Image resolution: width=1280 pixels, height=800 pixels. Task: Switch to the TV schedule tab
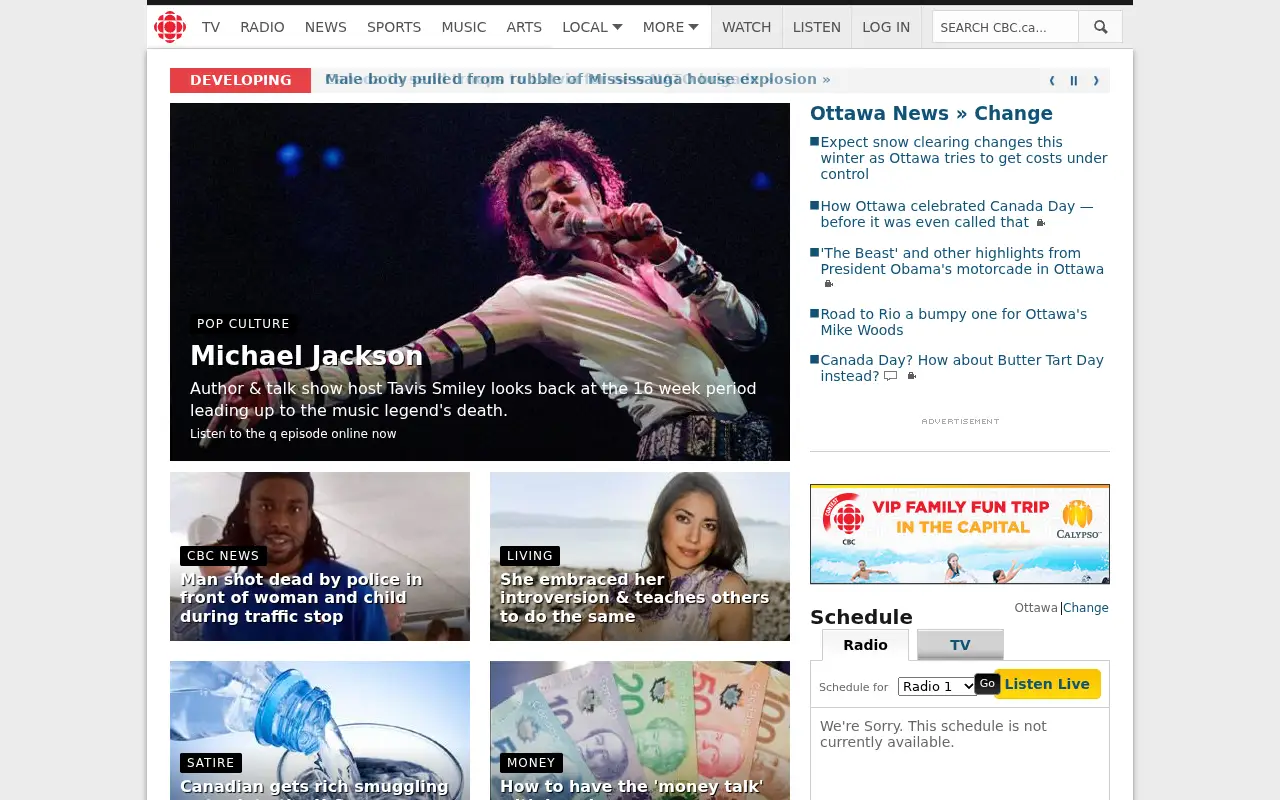click(960, 645)
